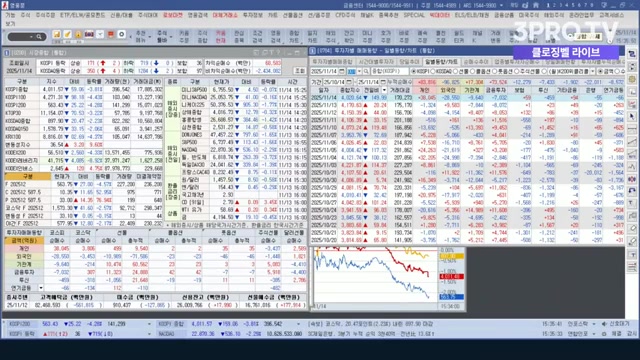640x360 pixels.
Task: Open the dropdown arrow inside the dark search box
Action: (31, 37)
